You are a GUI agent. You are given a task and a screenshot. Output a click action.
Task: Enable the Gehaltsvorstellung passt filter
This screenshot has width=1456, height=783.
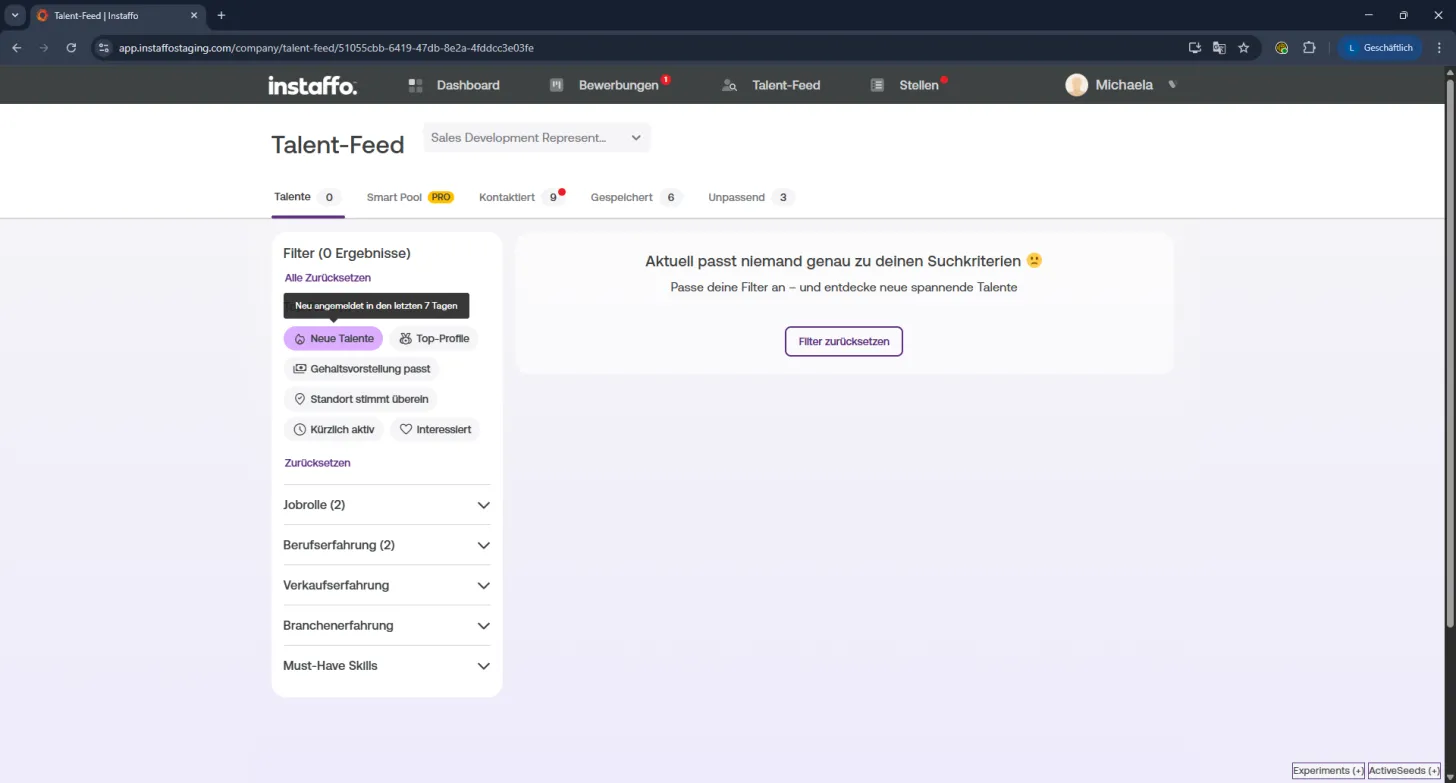tap(361, 369)
